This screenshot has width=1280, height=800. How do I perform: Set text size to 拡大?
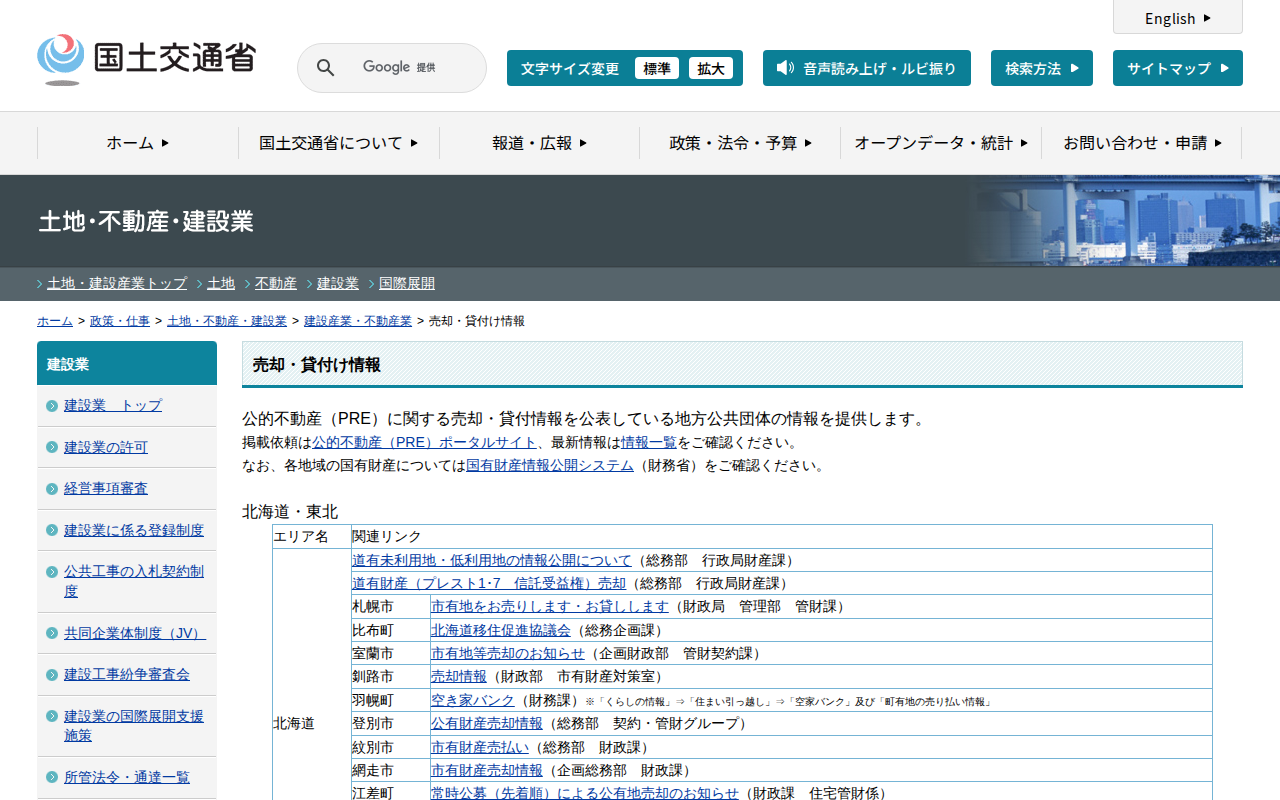[x=711, y=68]
